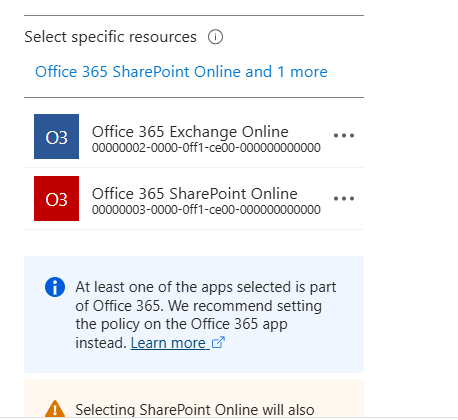Follow the Learn more link

pos(168,343)
